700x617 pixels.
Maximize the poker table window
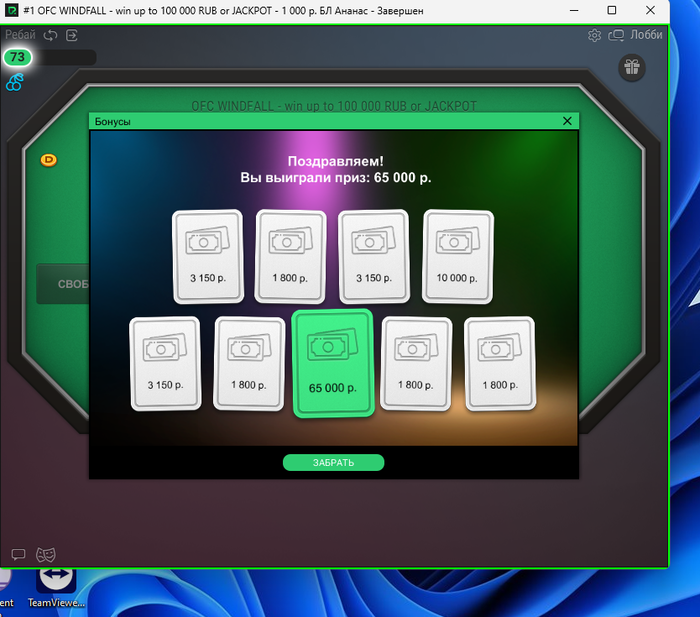tap(612, 10)
